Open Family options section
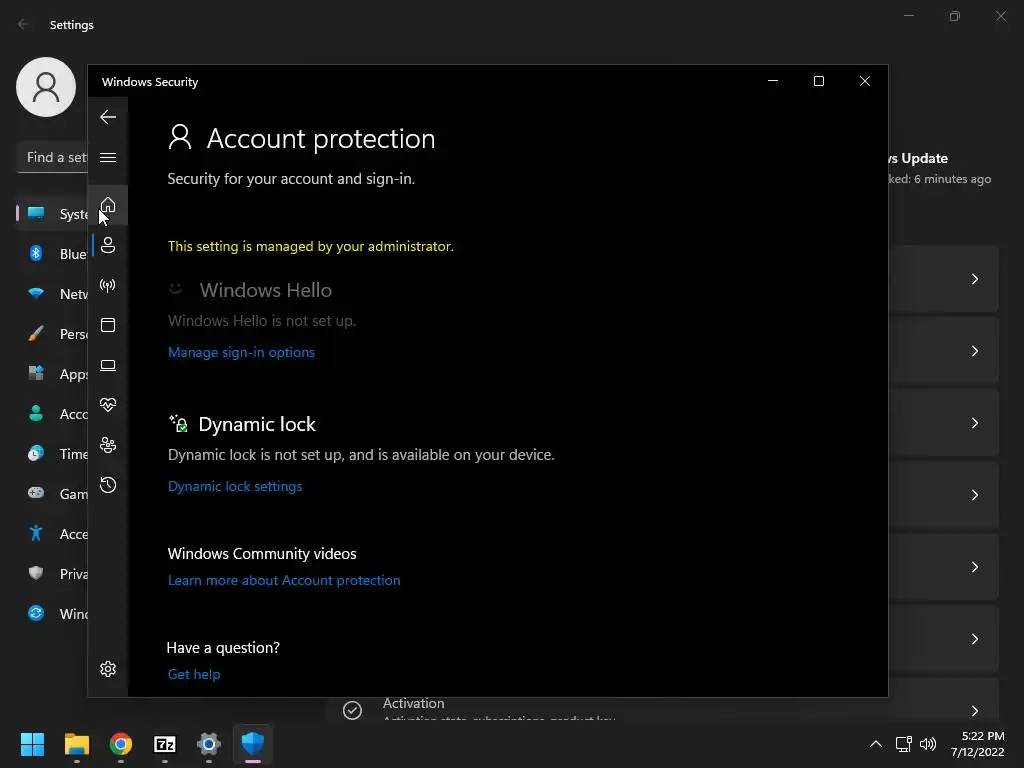 [108, 445]
